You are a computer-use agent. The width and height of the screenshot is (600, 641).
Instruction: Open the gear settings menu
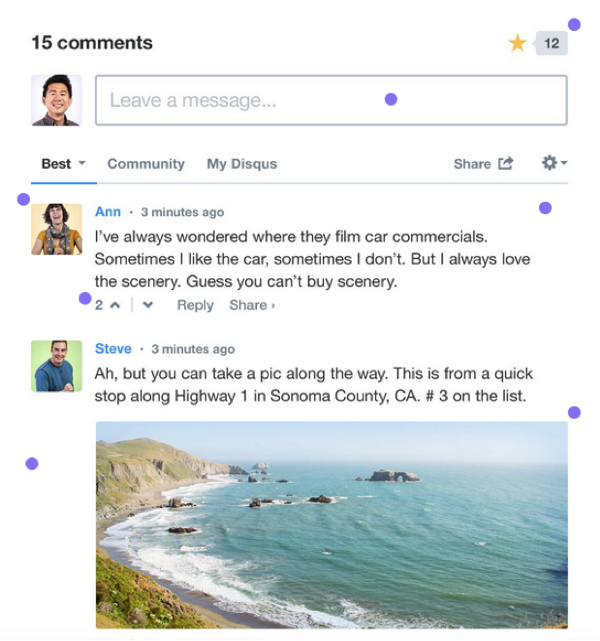coord(554,163)
